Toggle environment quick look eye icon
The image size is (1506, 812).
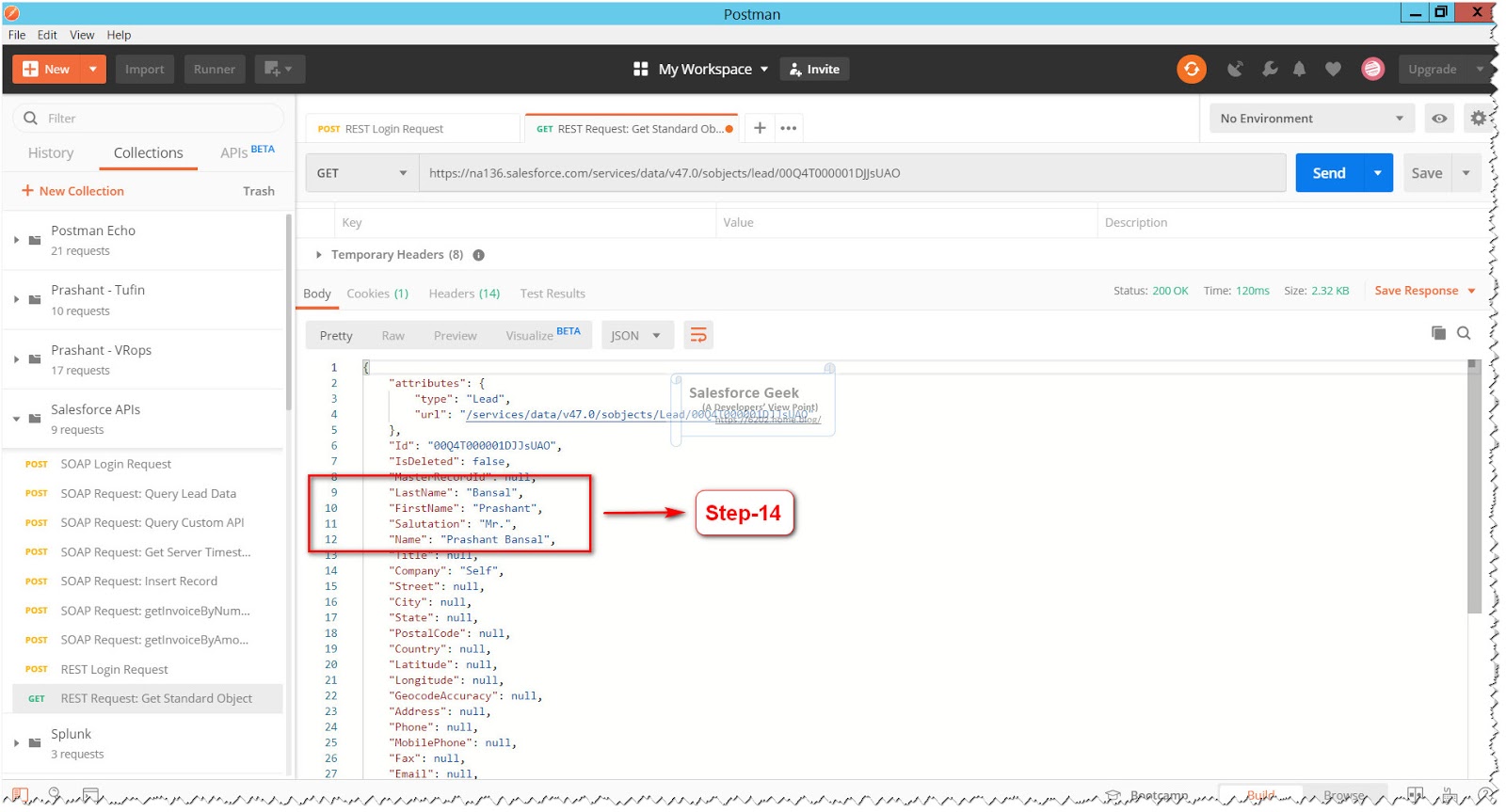[1439, 119]
